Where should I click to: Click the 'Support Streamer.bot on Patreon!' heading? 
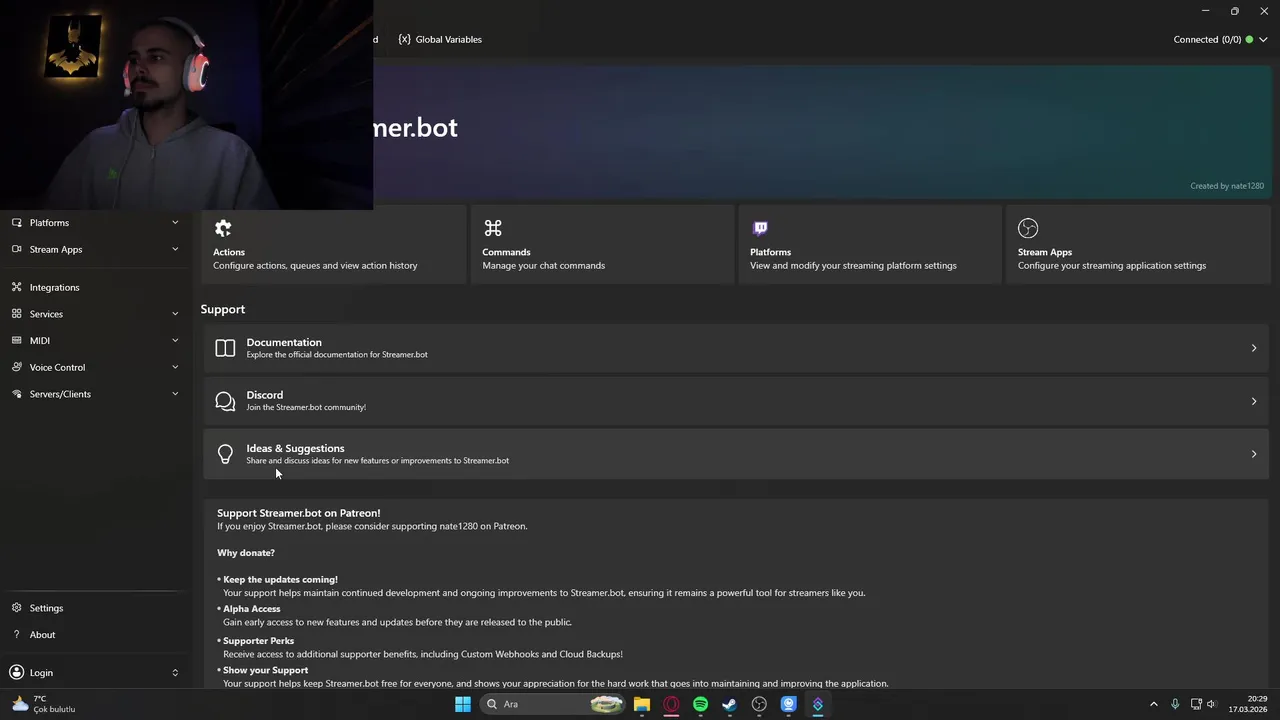299,513
